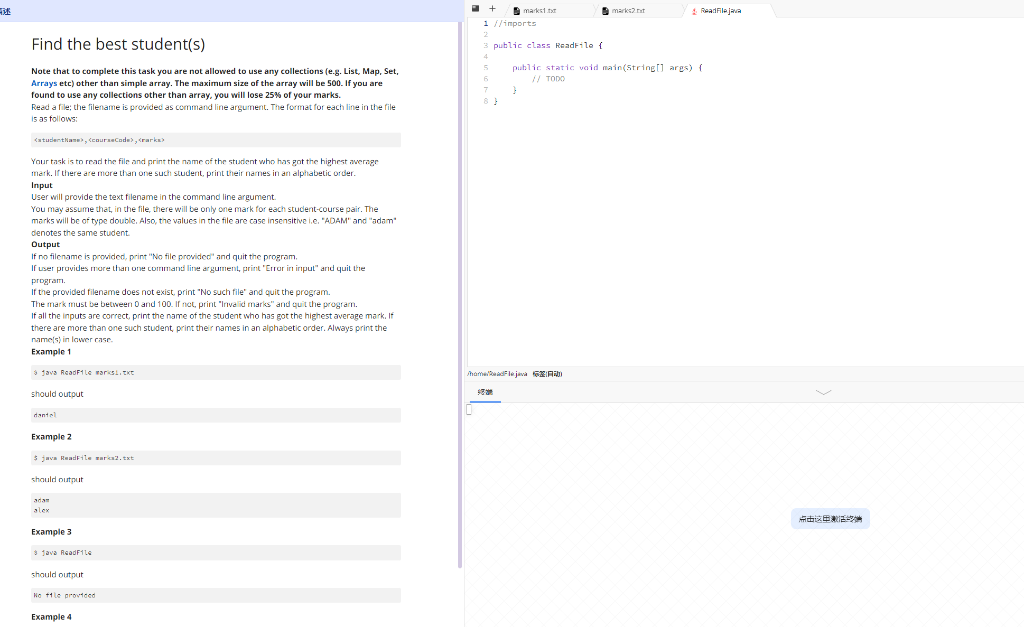Add a new file with plus icon

pos(492,9)
